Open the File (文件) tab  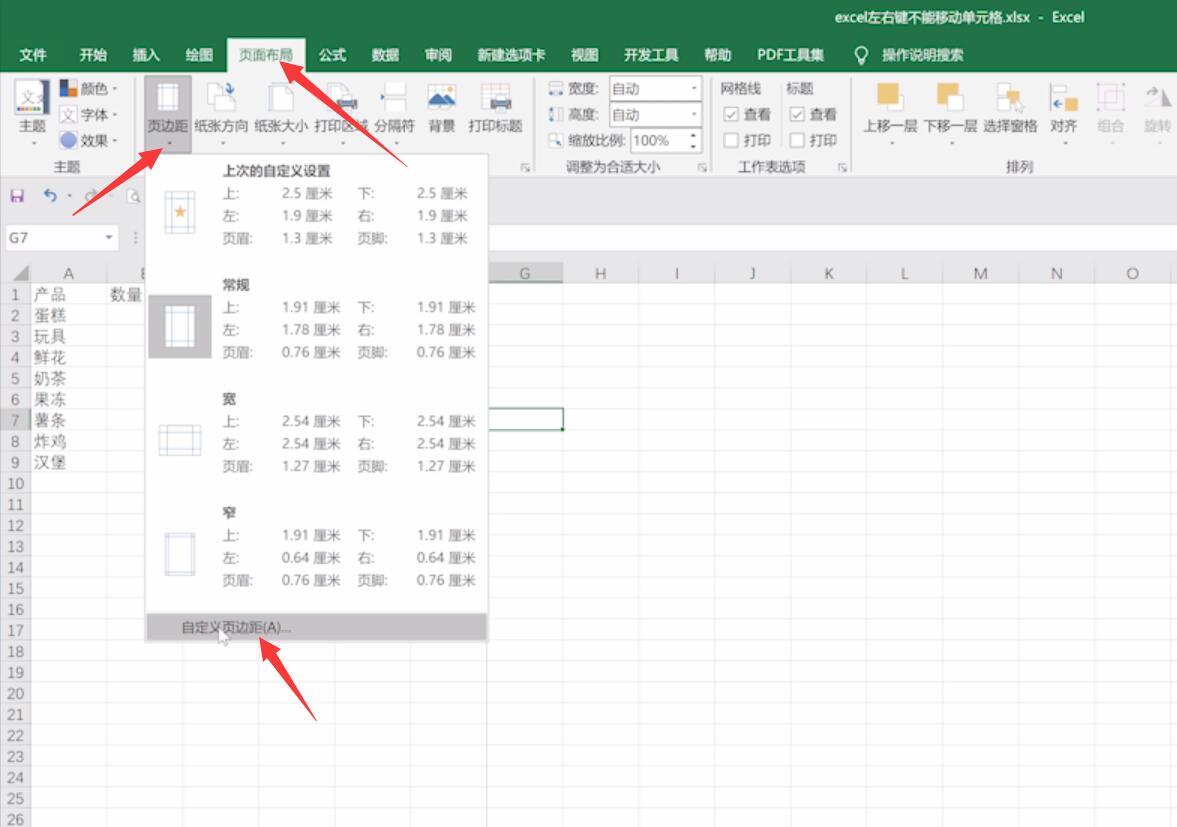tap(33, 55)
